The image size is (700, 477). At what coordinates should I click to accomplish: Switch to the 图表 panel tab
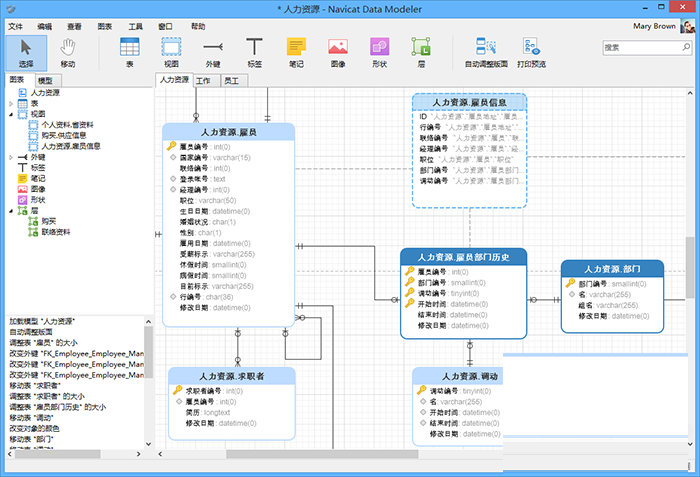pyautogui.click(x=20, y=80)
